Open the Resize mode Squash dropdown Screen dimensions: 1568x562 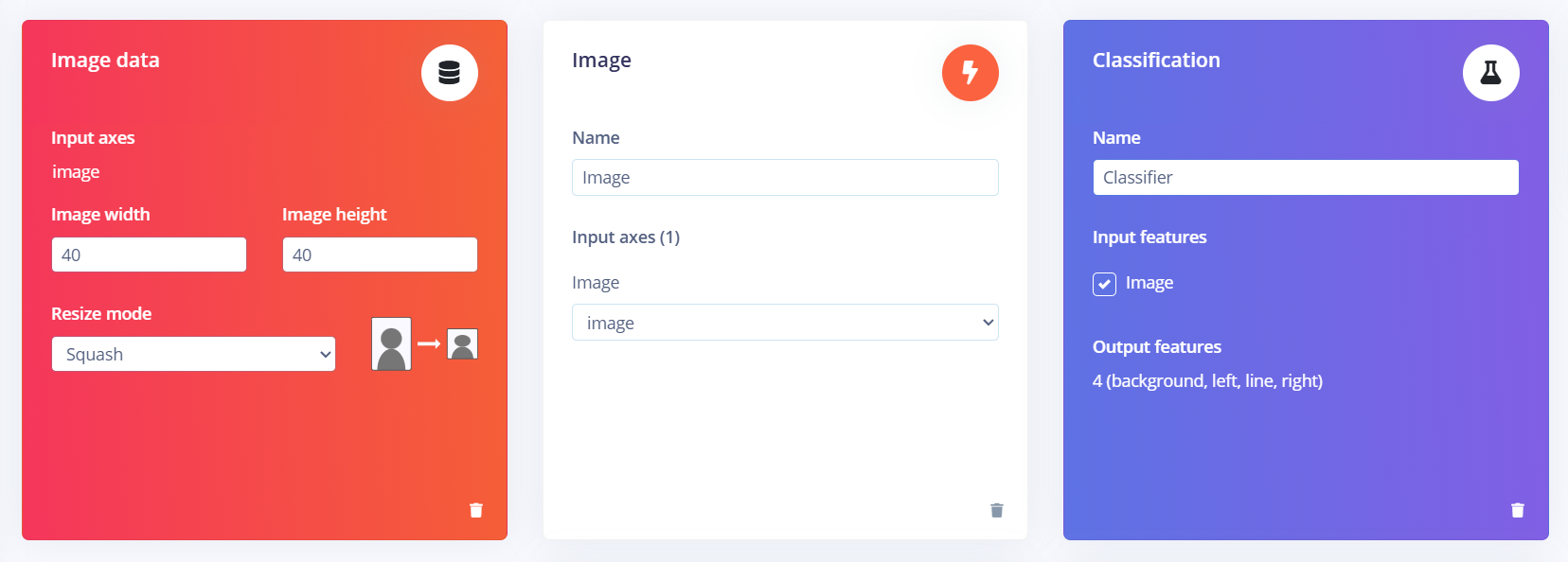tap(193, 354)
